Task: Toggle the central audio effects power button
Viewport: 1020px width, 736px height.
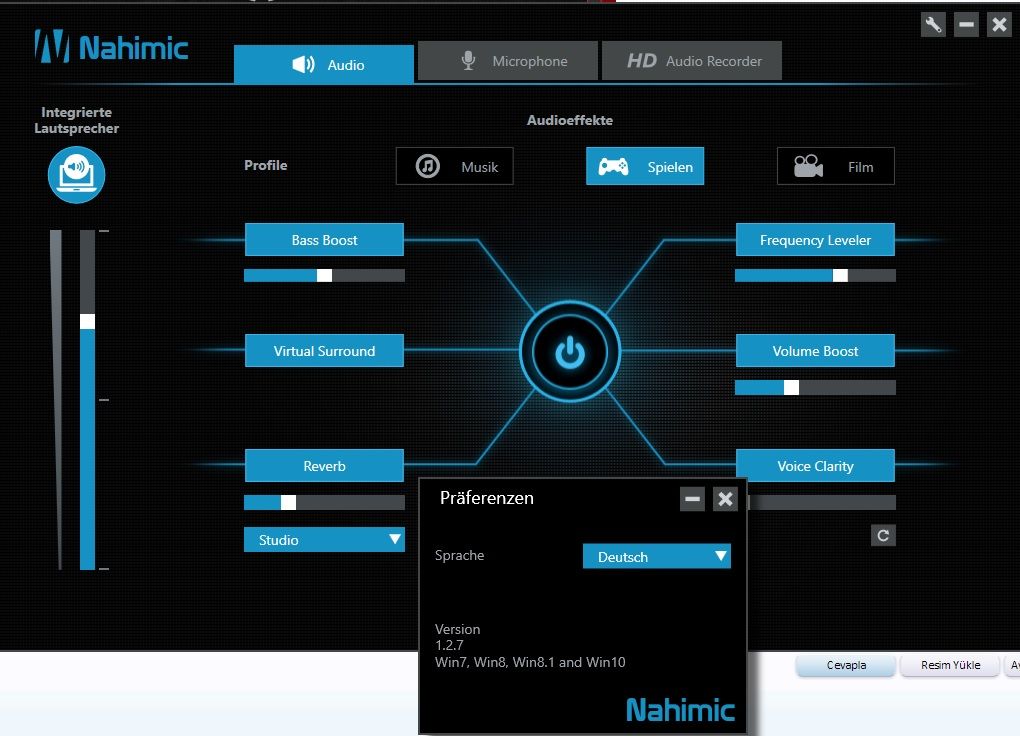Action: (570, 351)
